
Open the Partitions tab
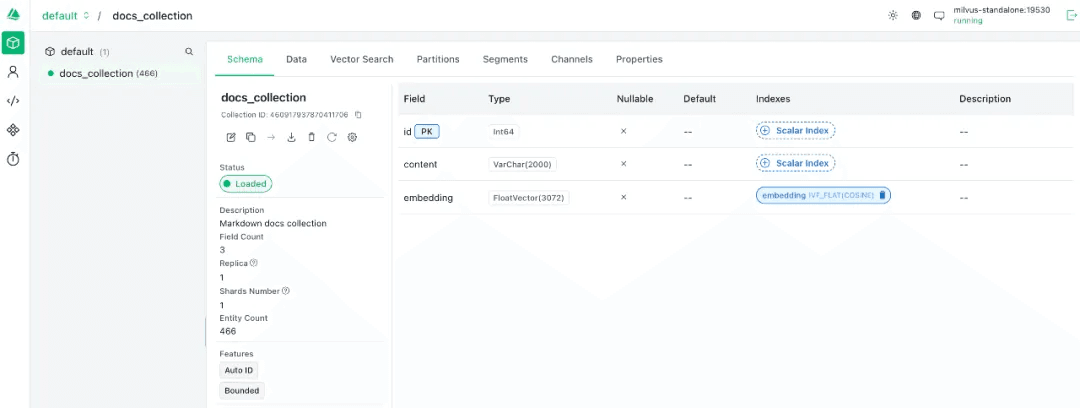438,59
